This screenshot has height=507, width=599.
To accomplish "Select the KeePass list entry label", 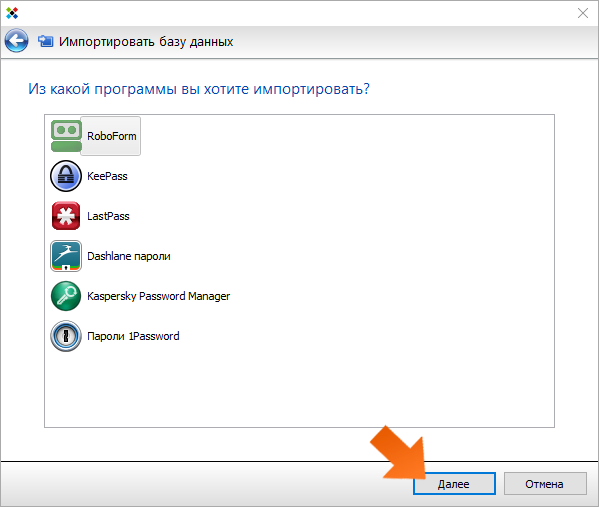I will [107, 176].
